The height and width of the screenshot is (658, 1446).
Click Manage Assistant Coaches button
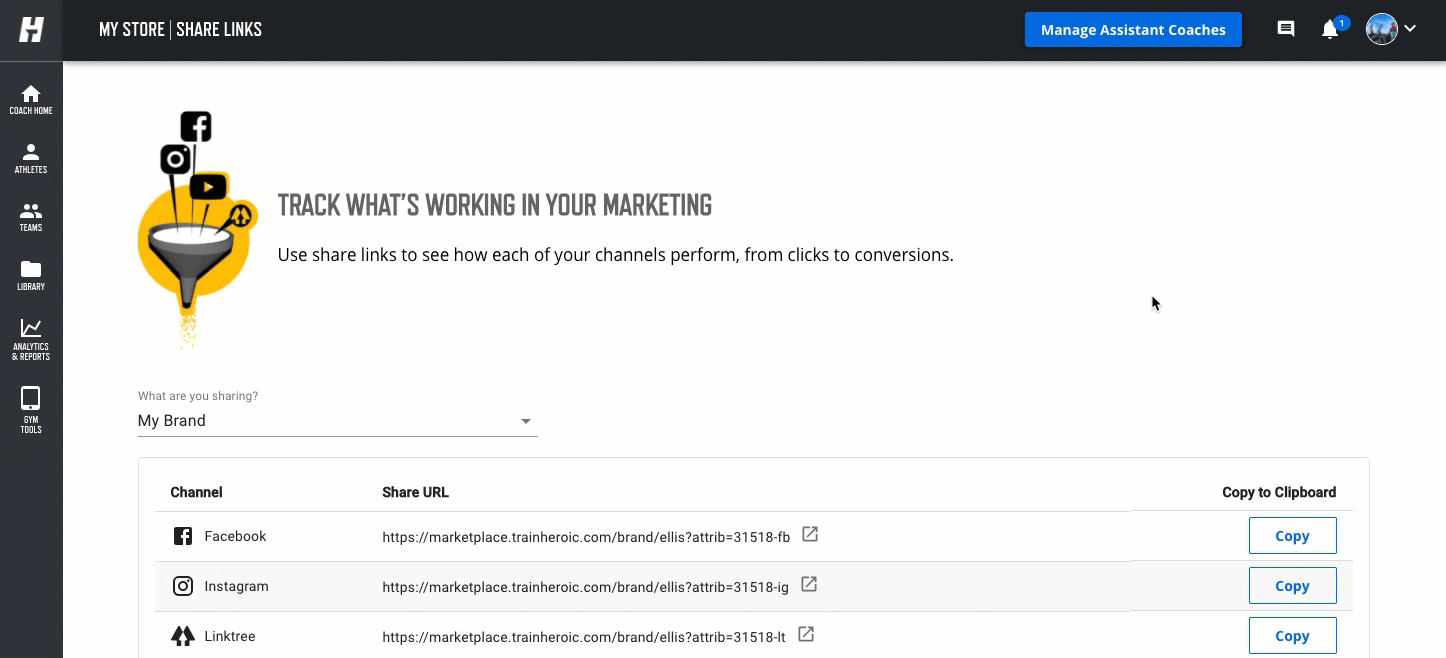(1133, 30)
